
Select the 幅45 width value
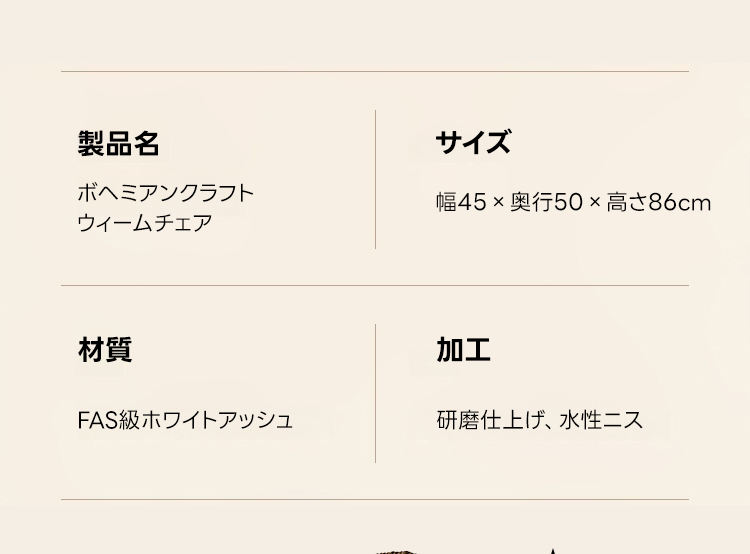point(460,203)
